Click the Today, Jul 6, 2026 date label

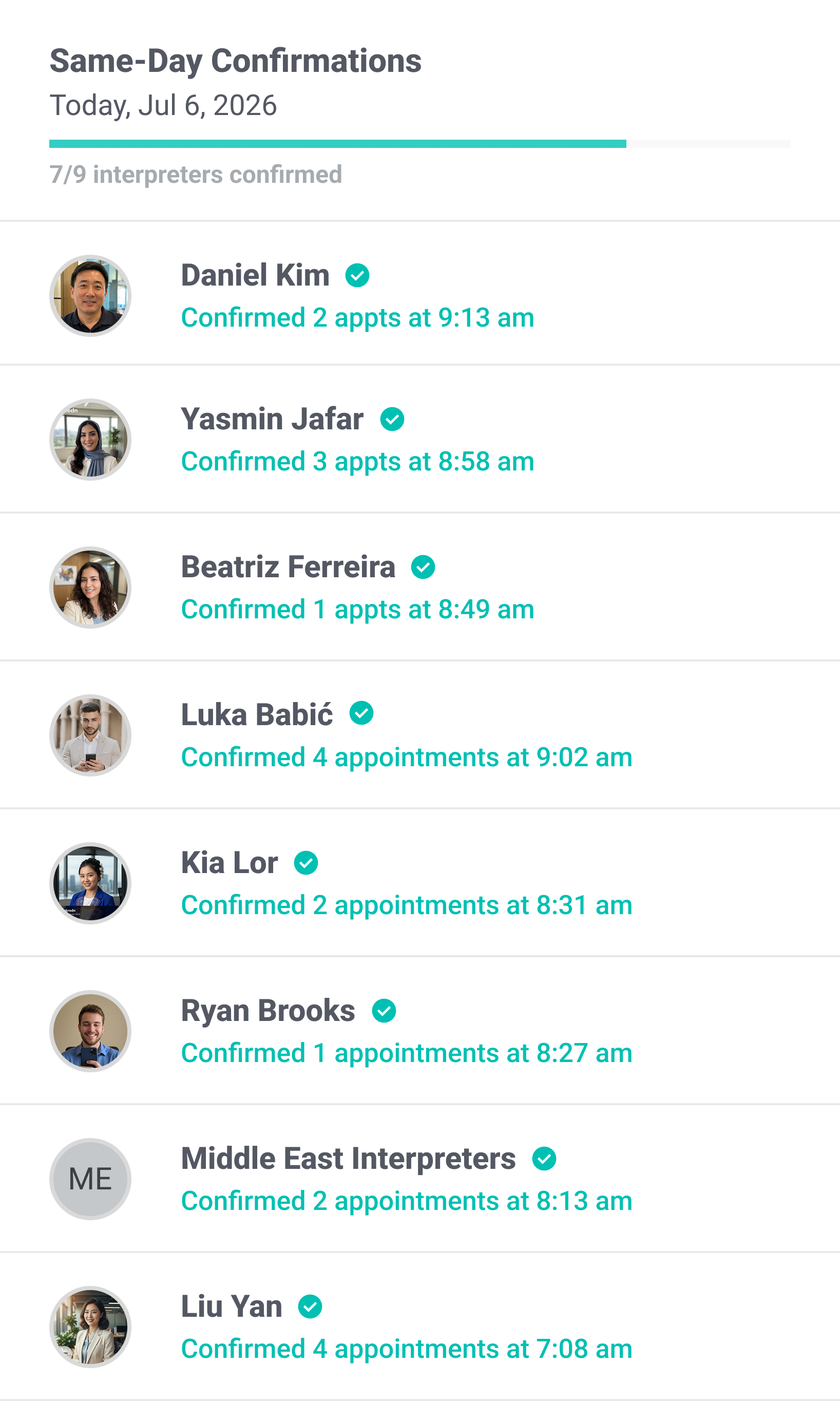(163, 105)
